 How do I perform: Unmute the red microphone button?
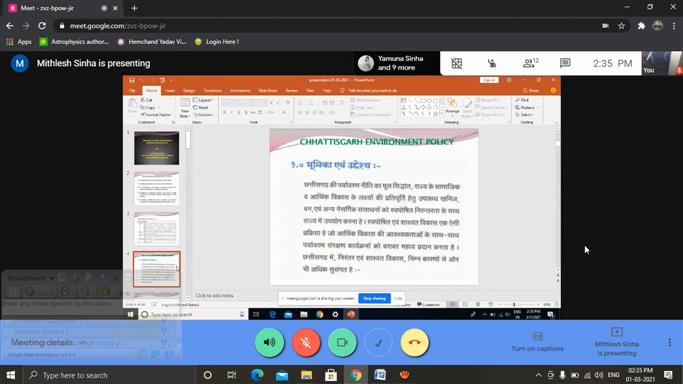306,343
